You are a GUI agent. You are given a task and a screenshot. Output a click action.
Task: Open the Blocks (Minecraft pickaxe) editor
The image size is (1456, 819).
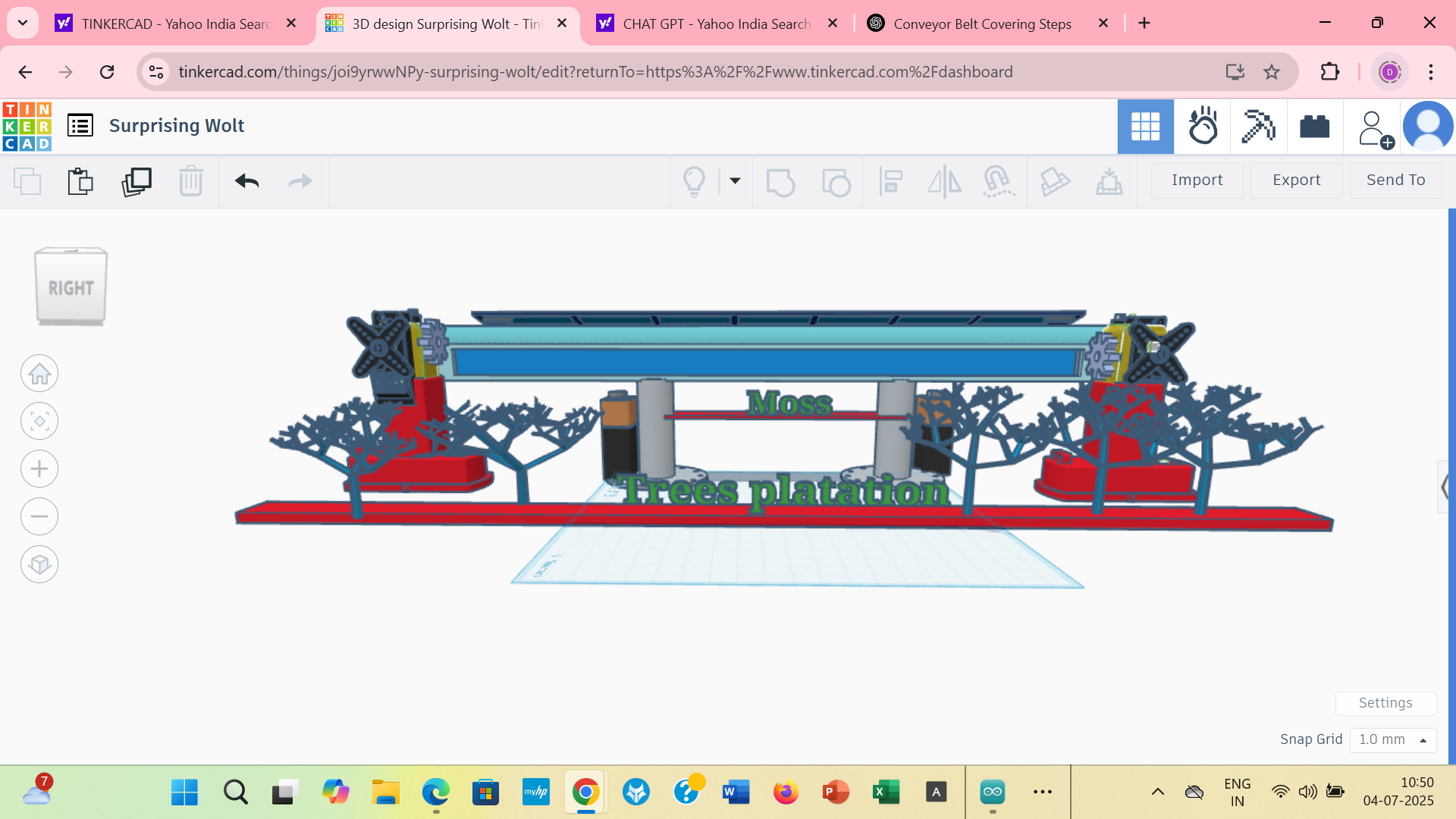(1258, 127)
